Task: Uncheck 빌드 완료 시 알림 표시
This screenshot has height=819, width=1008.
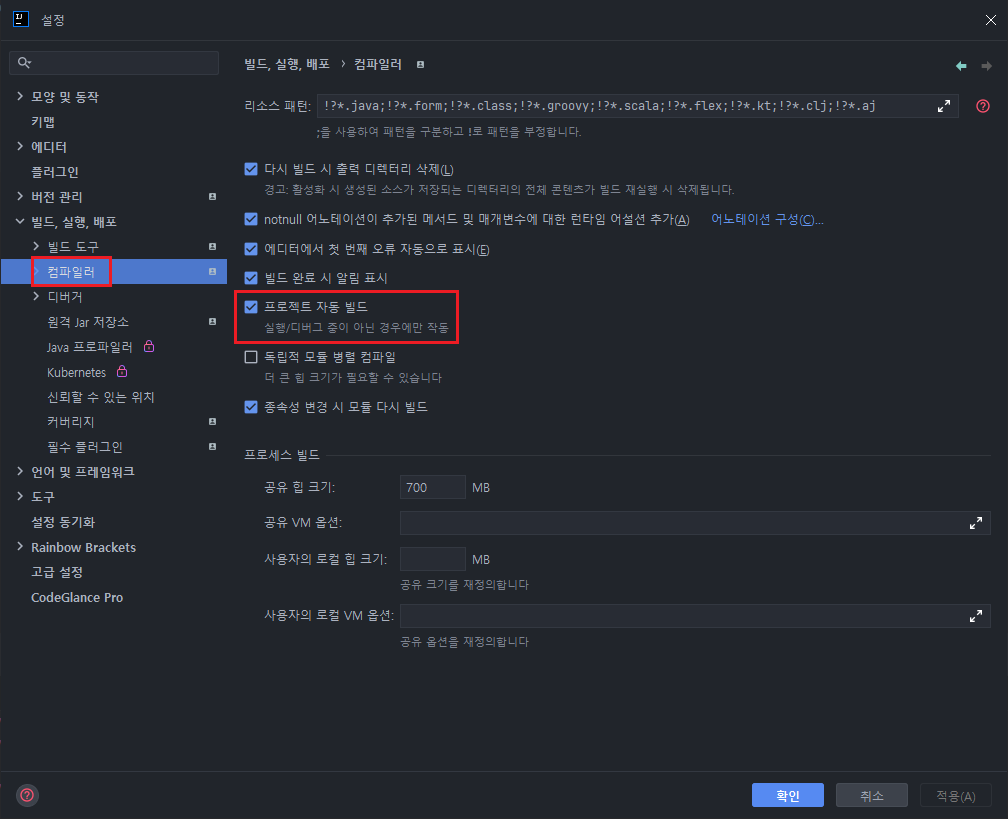Action: (250, 278)
